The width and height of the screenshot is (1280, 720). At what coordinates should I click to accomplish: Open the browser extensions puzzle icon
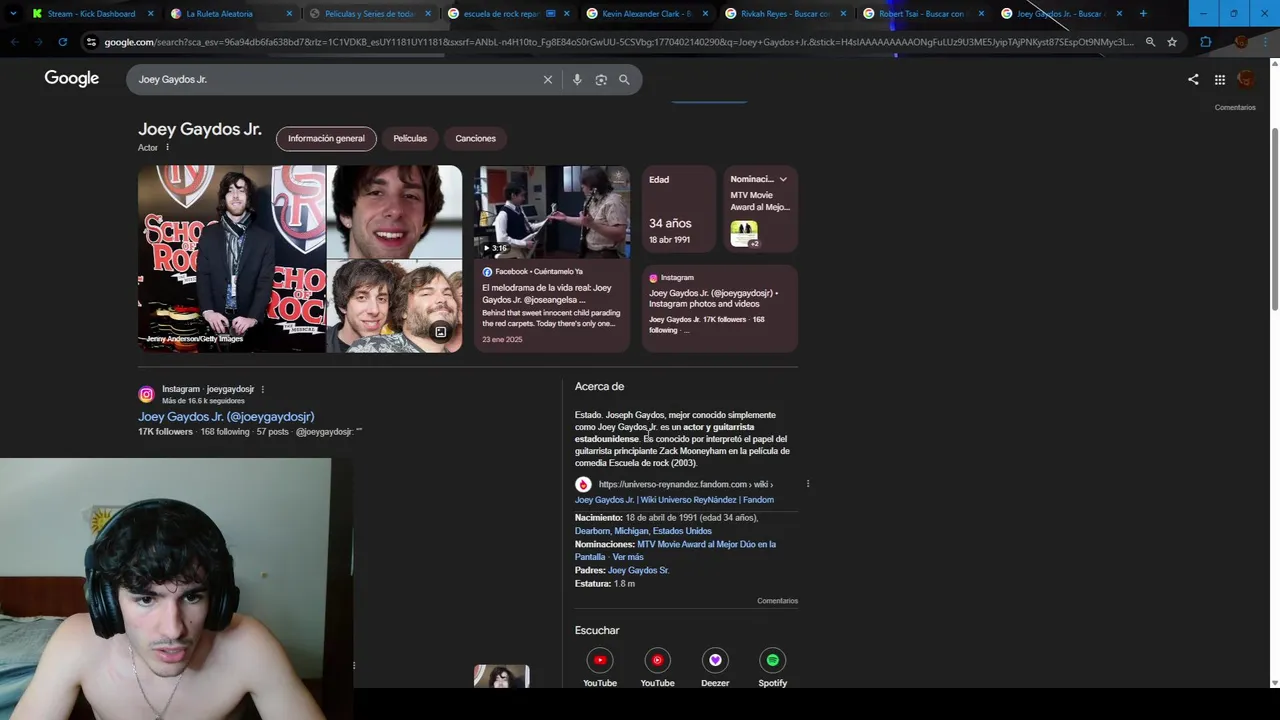(1205, 42)
